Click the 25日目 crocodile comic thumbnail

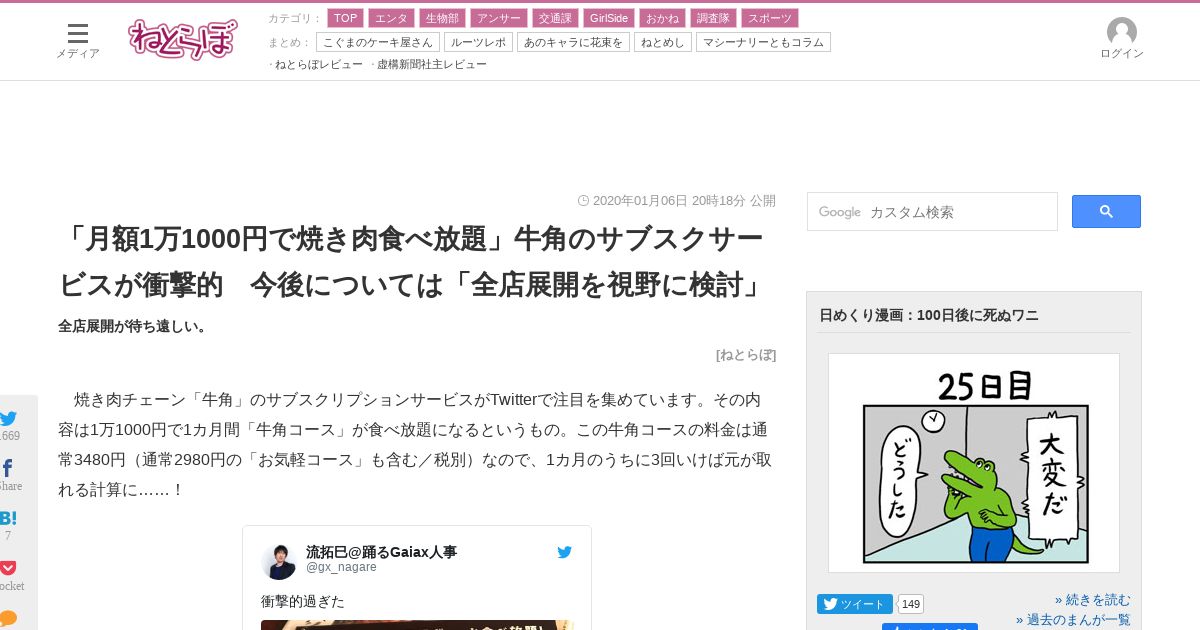[974, 463]
